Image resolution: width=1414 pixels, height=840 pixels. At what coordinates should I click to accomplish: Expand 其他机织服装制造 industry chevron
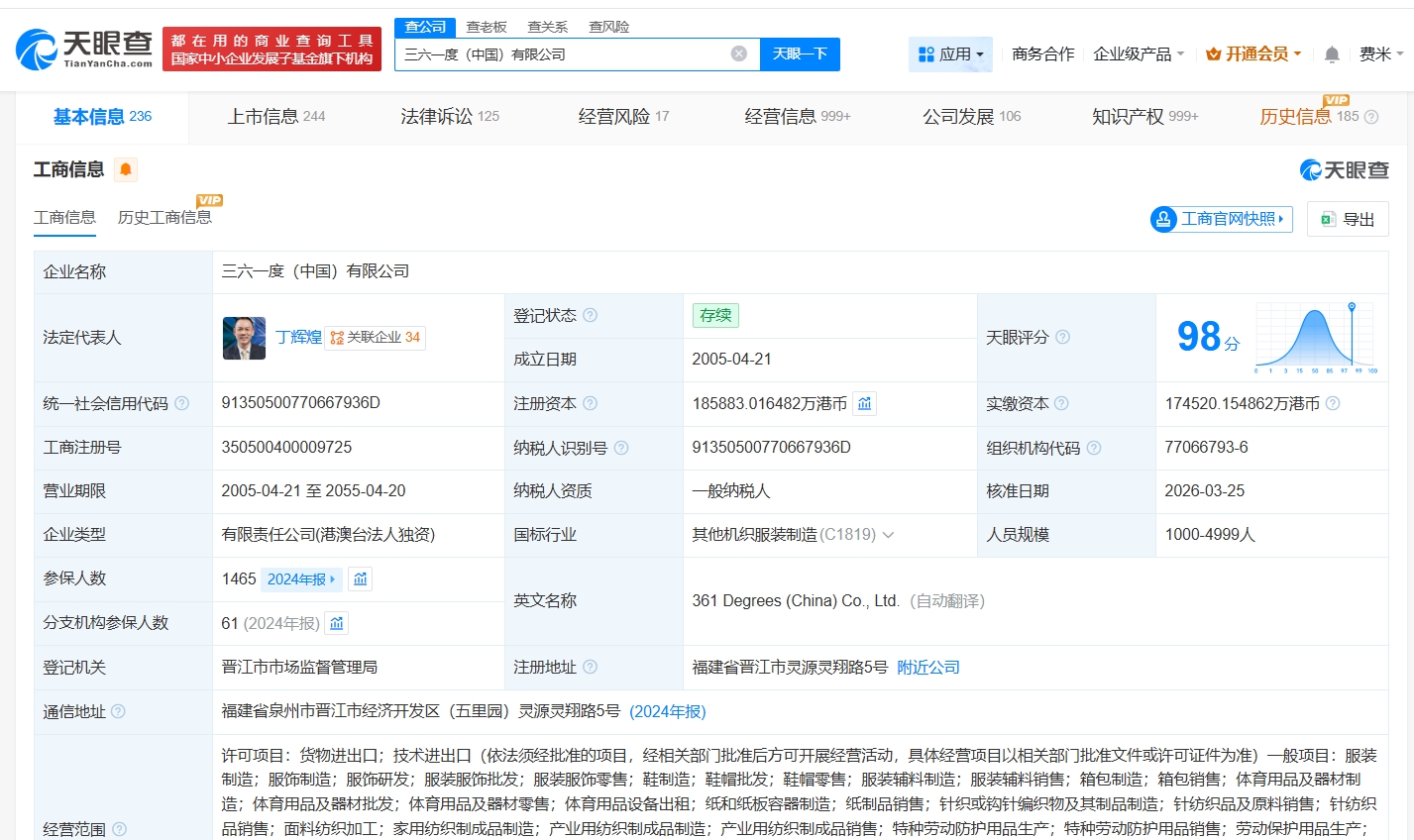click(888, 535)
